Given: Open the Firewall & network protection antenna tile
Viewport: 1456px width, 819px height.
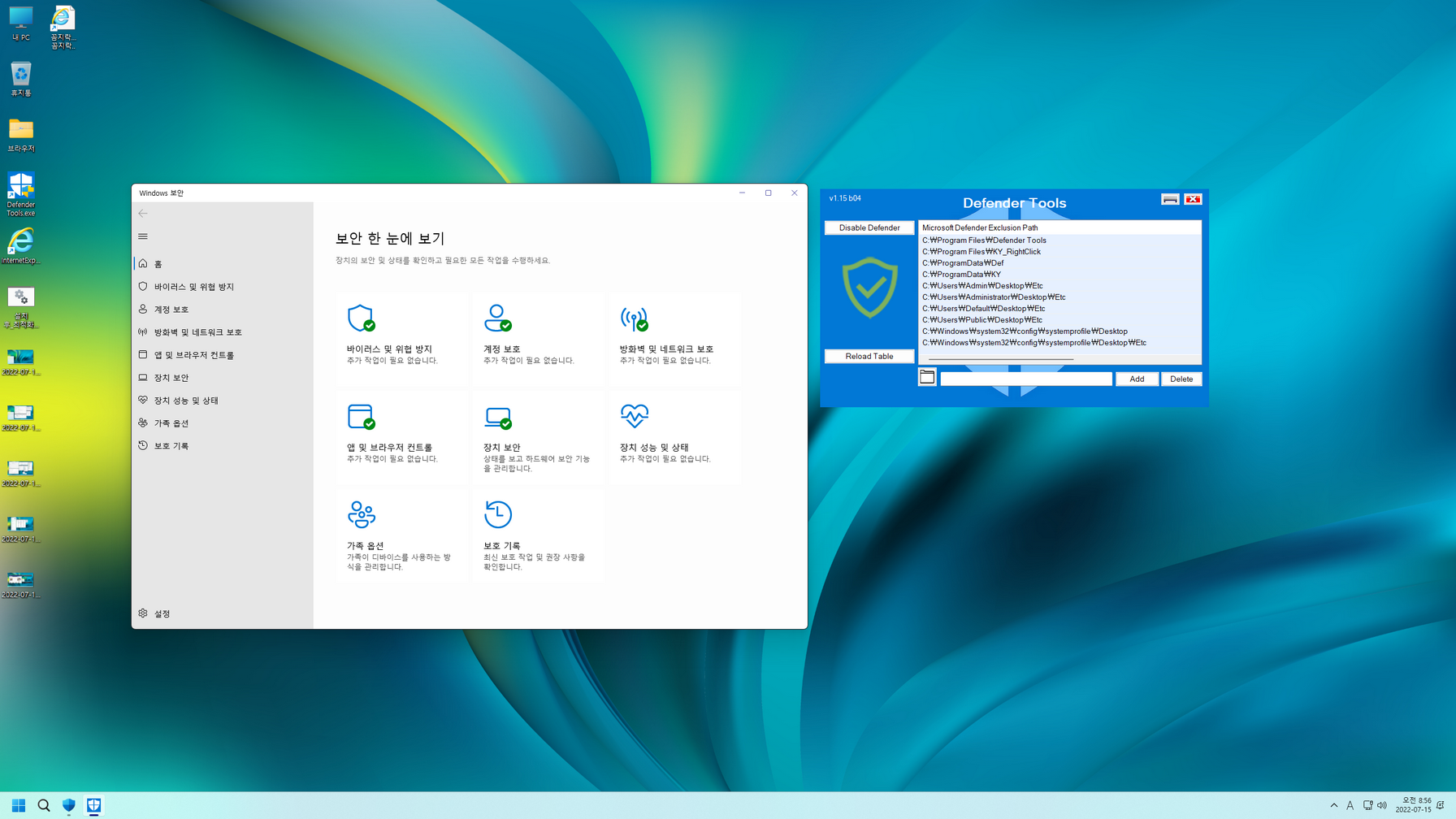Looking at the screenshot, I should pos(675,338).
